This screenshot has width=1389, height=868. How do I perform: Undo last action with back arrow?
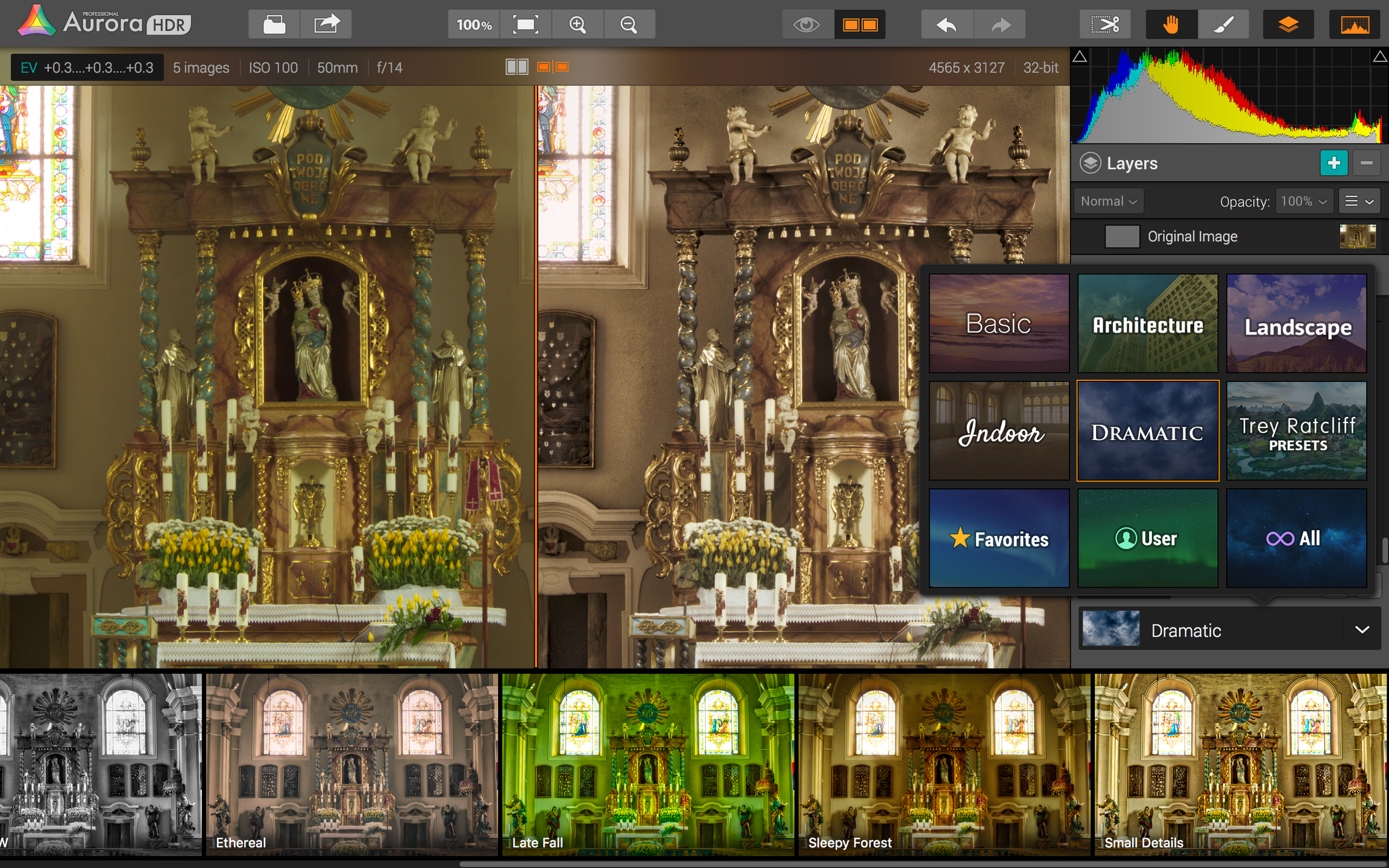[x=946, y=25]
